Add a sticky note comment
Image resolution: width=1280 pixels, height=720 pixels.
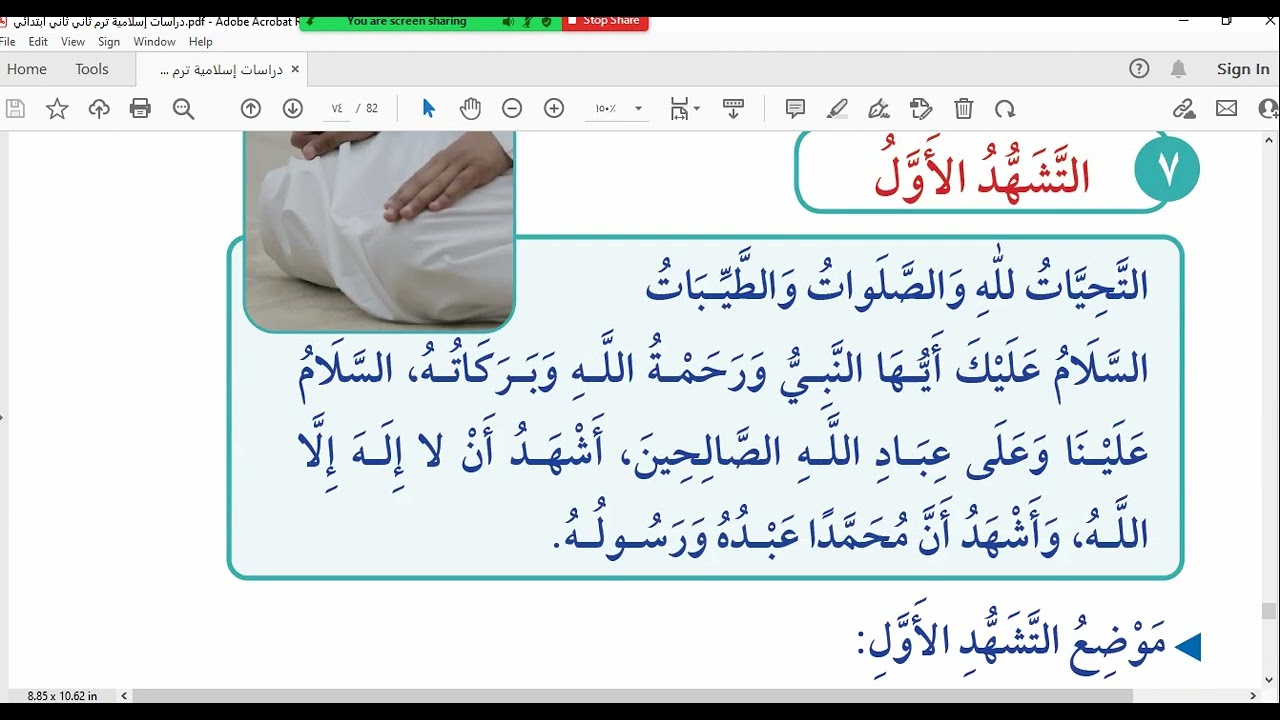click(x=796, y=109)
